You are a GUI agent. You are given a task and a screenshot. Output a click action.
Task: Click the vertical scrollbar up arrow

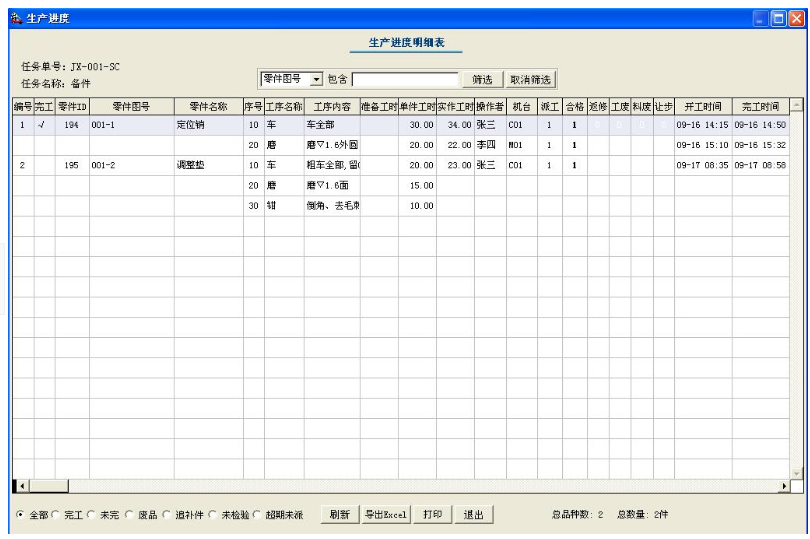tap(797, 105)
